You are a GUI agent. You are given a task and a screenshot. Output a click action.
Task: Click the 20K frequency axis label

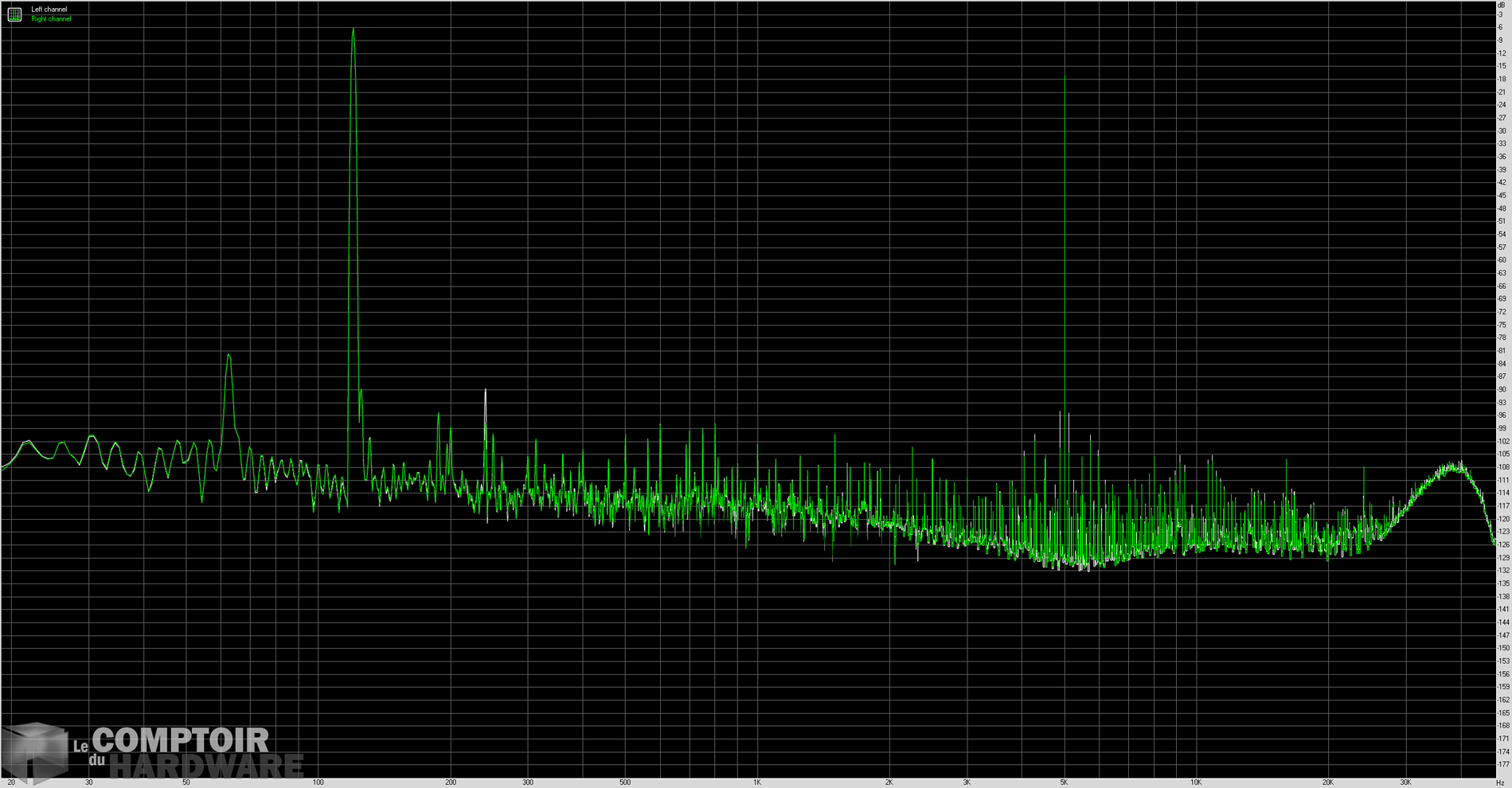pyautogui.click(x=1328, y=782)
